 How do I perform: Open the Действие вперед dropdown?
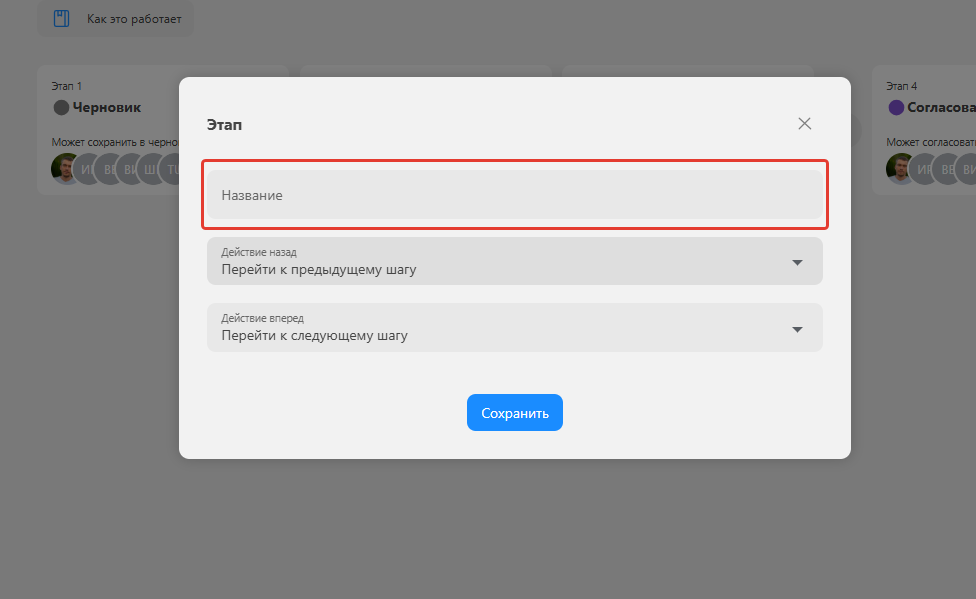click(514, 328)
